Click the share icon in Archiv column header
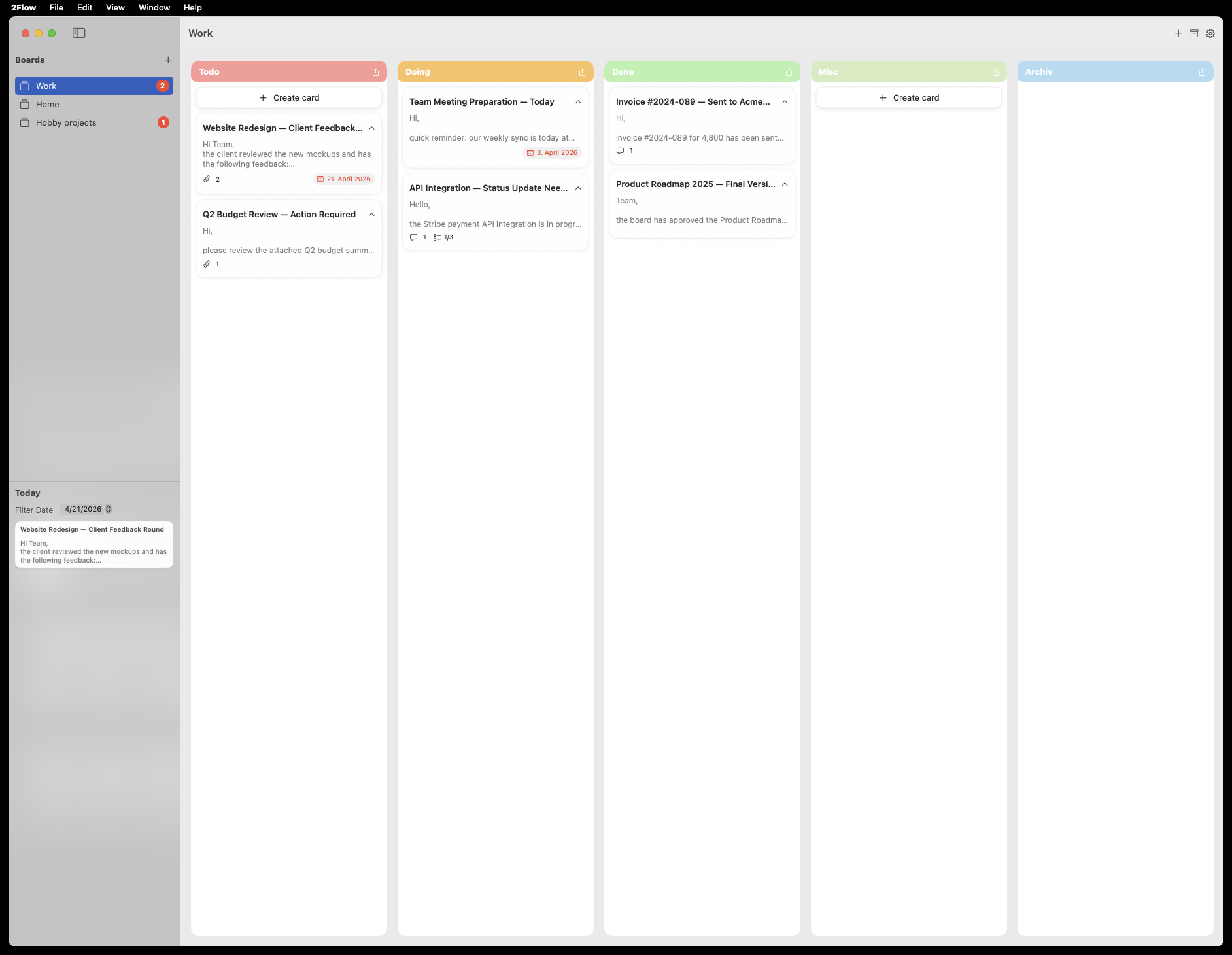 click(1202, 72)
